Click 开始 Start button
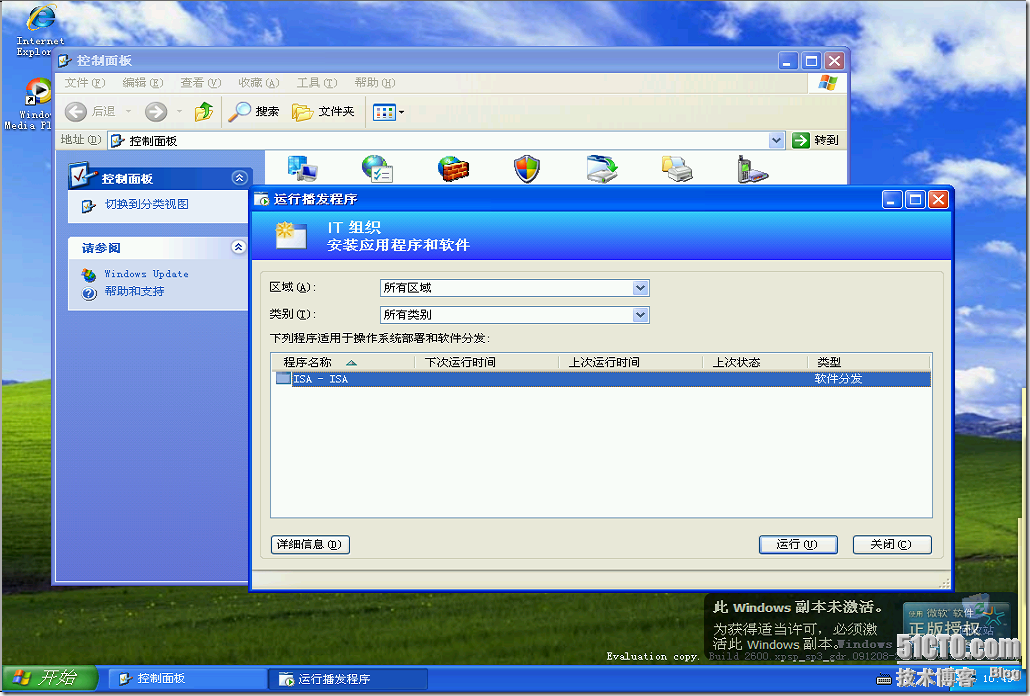1030x696 pixels. pos(50,678)
